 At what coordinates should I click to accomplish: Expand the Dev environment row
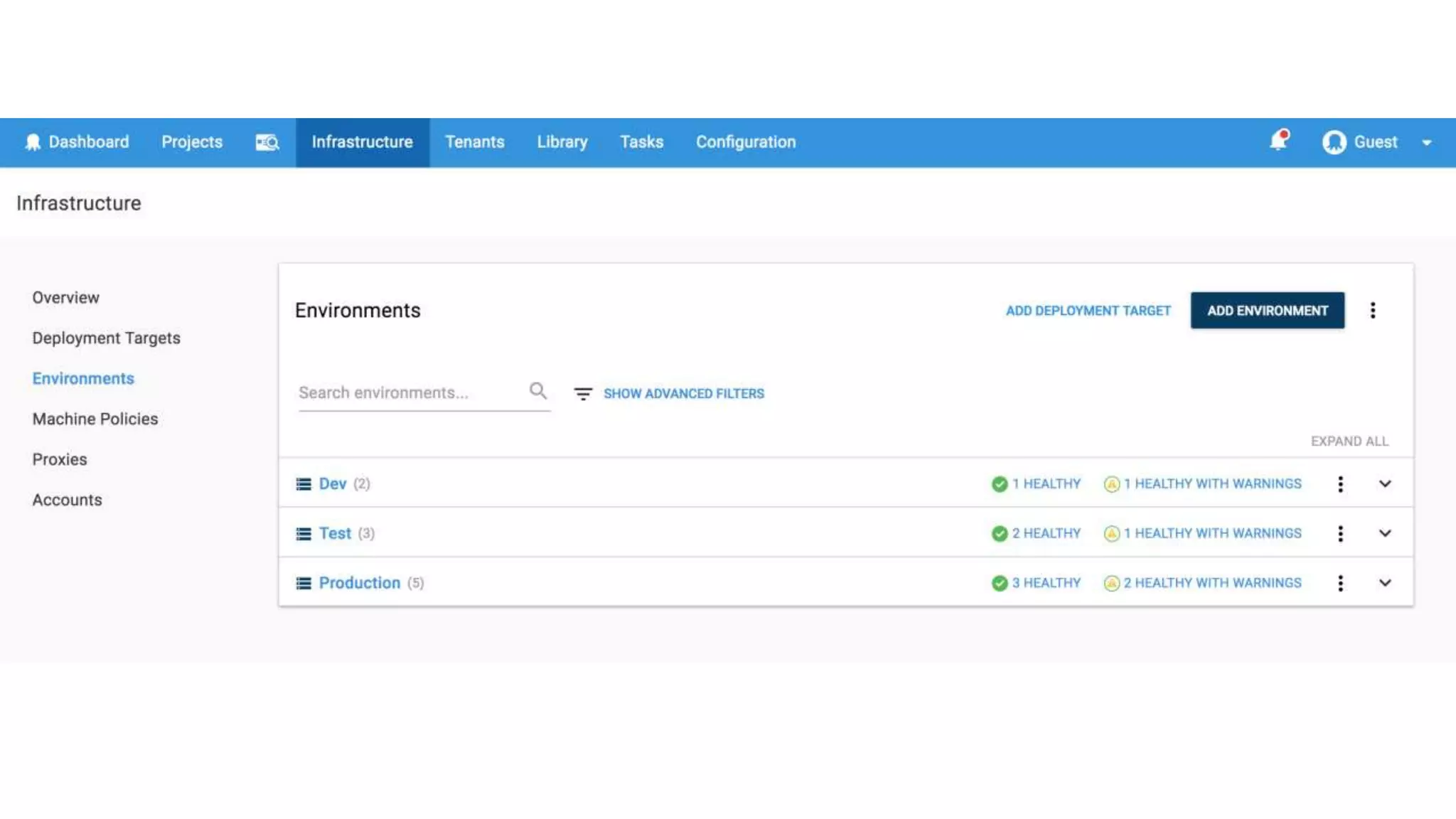(x=1385, y=484)
